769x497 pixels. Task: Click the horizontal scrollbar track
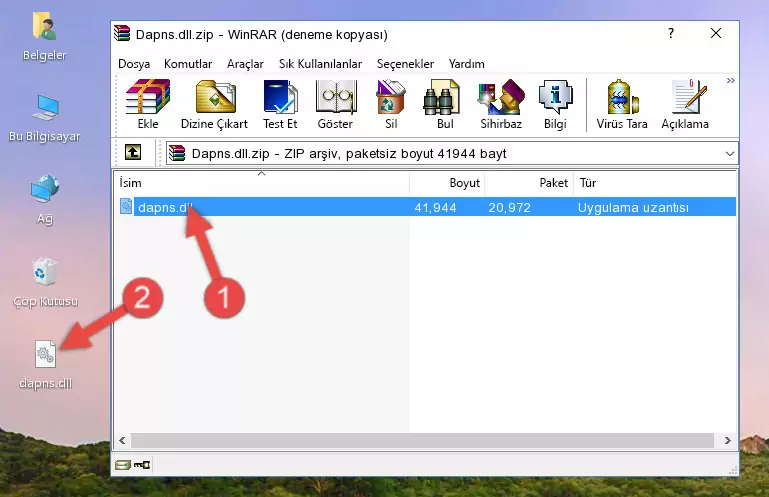tap(422, 441)
